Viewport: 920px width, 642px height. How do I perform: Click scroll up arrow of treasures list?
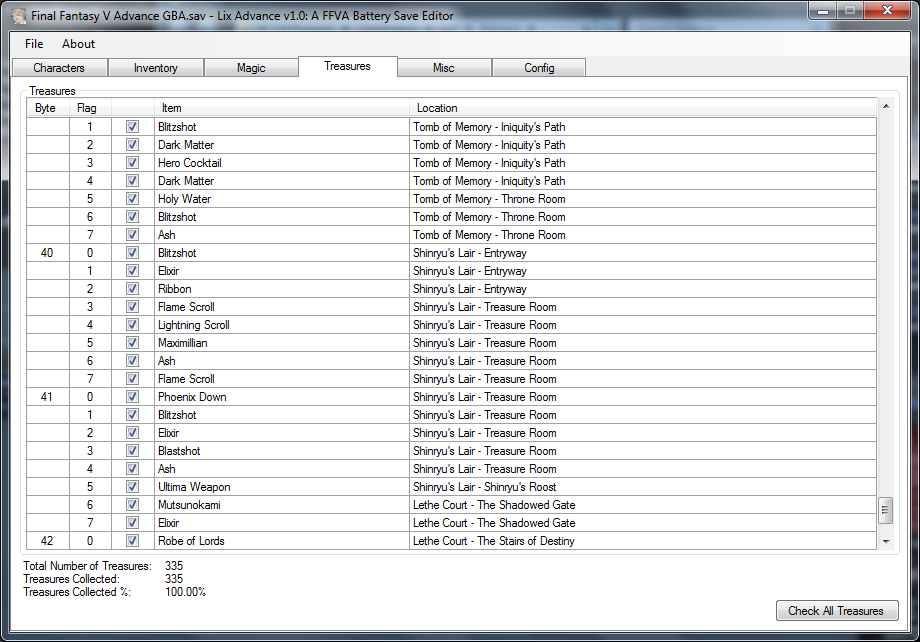(x=886, y=106)
